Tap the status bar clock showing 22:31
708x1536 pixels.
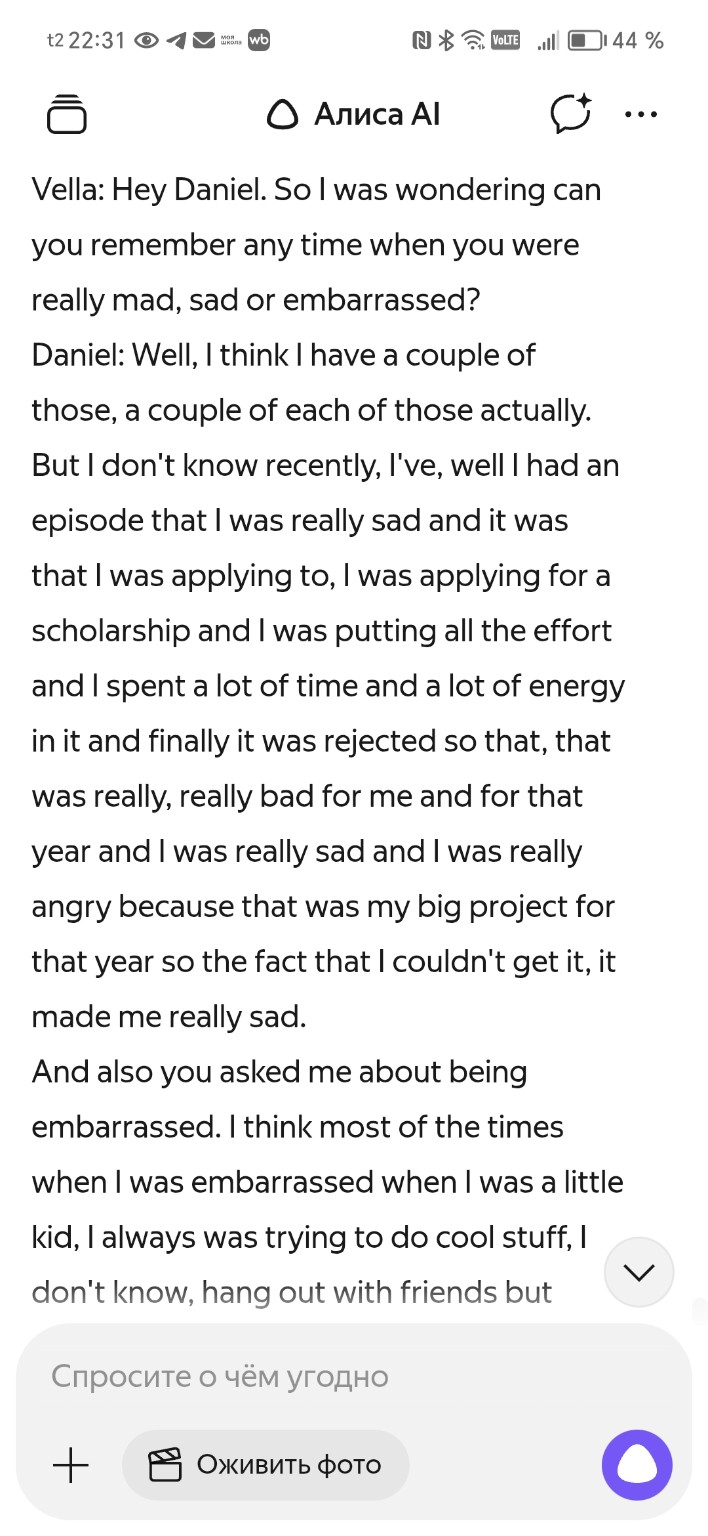coord(96,41)
